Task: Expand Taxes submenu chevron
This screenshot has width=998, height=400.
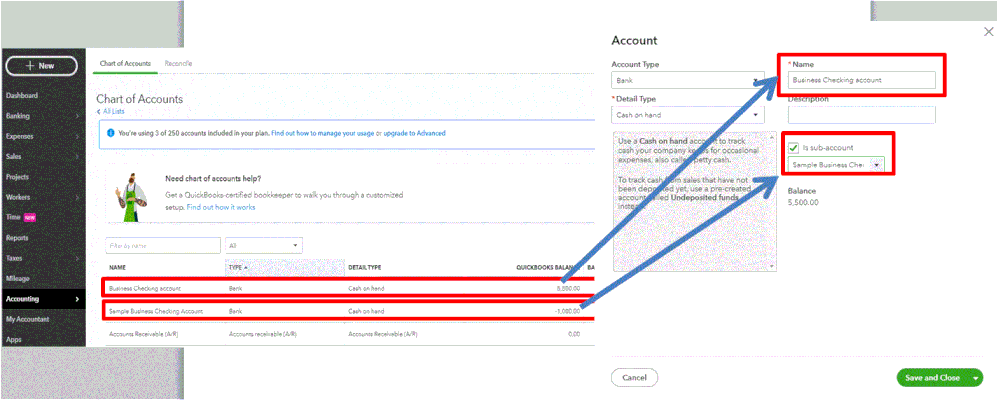Action: (77, 259)
